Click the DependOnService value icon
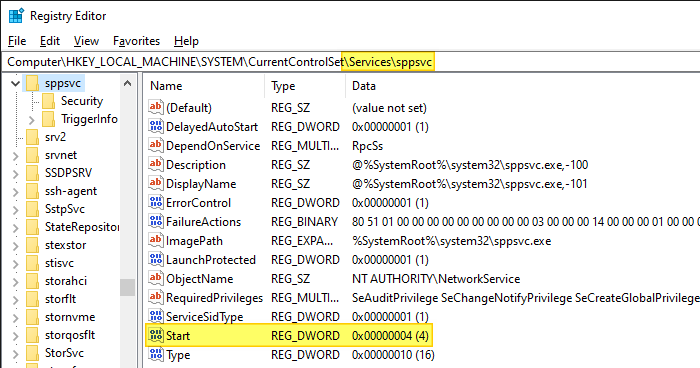 [x=156, y=145]
